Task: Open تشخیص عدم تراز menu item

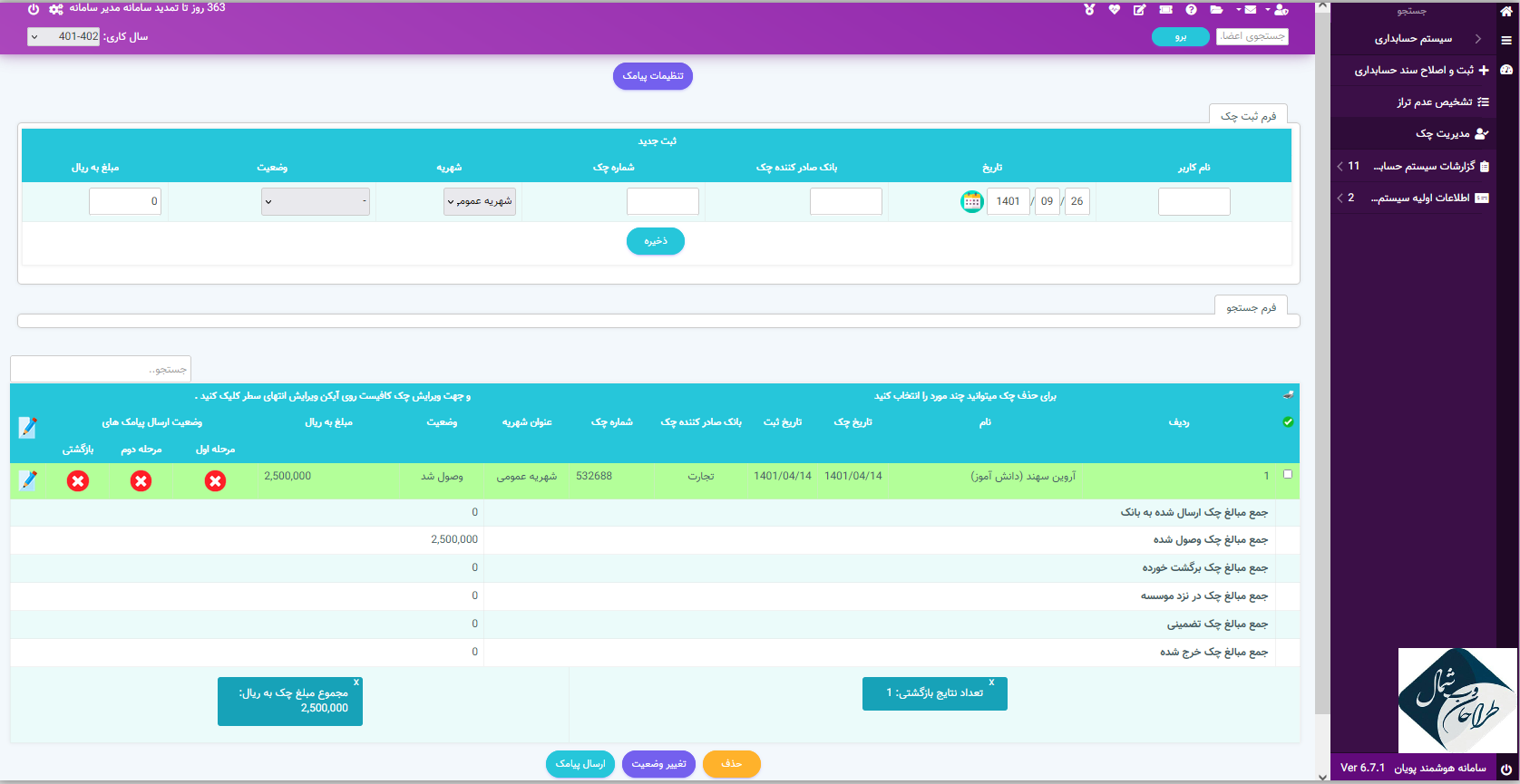Action: (x=1414, y=102)
